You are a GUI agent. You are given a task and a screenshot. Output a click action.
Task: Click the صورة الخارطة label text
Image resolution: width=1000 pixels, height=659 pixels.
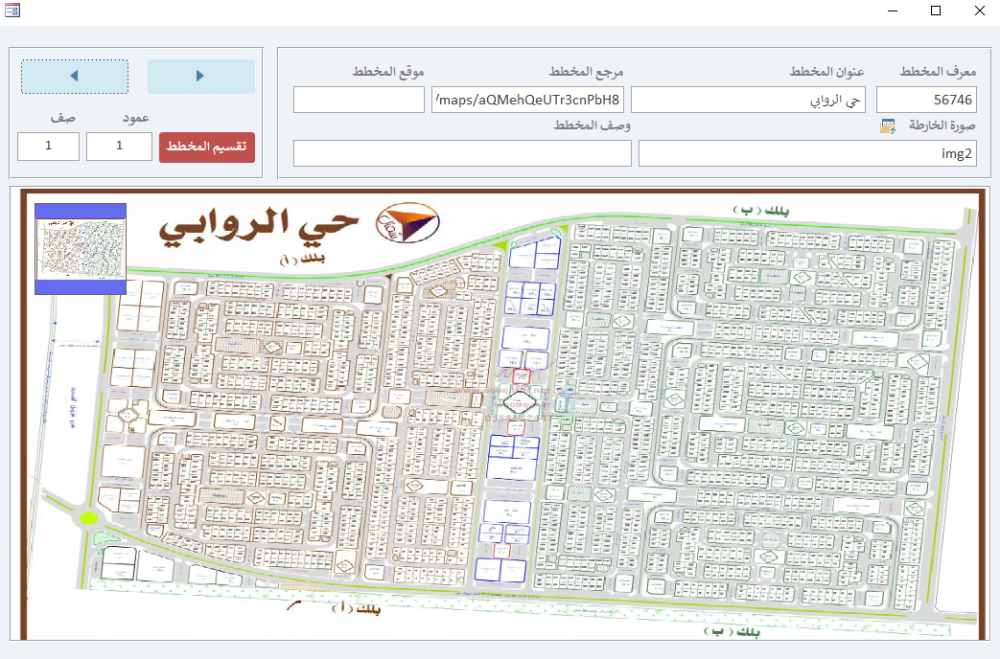click(943, 125)
